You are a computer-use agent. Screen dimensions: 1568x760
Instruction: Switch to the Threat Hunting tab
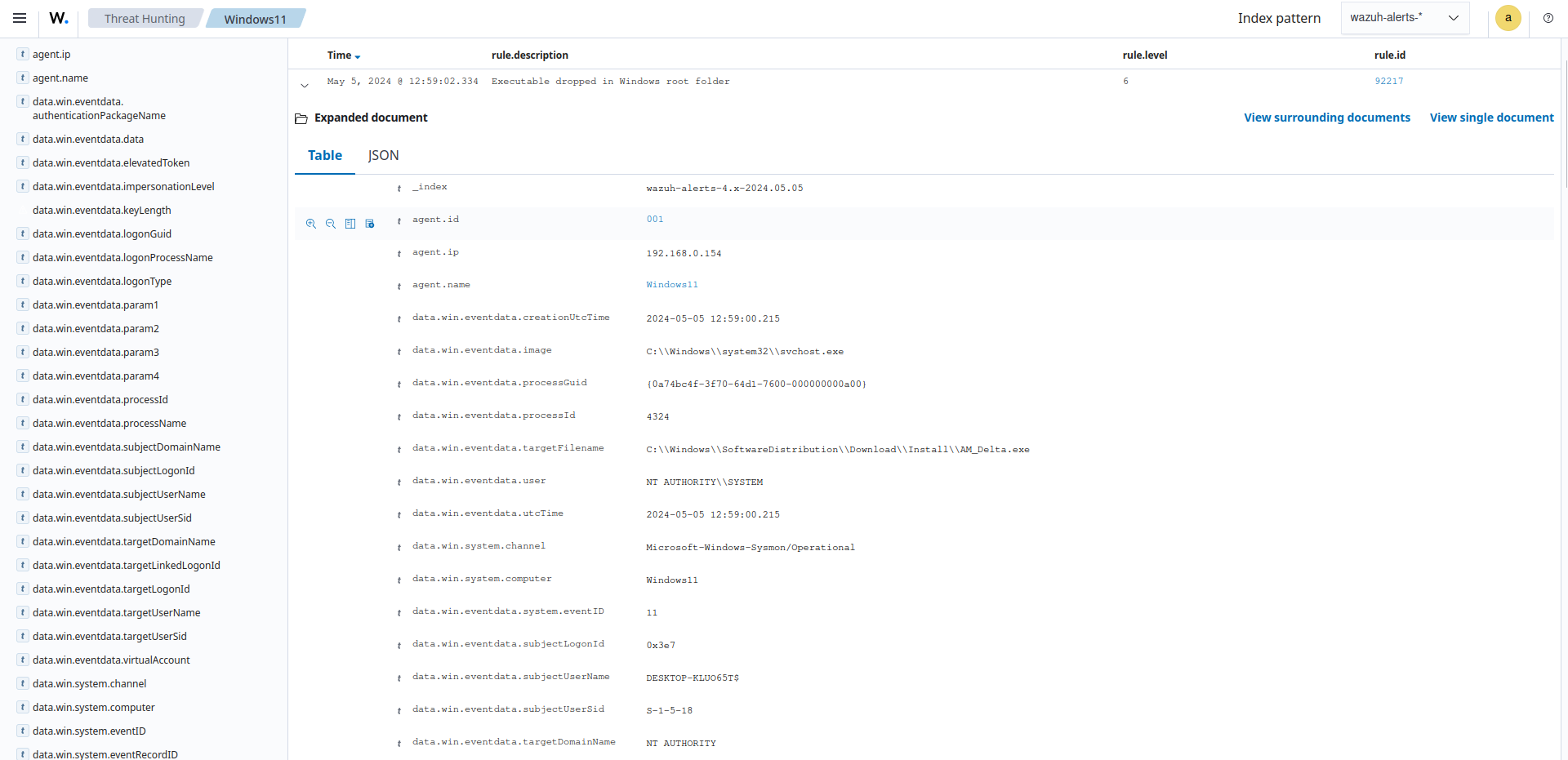coord(145,18)
